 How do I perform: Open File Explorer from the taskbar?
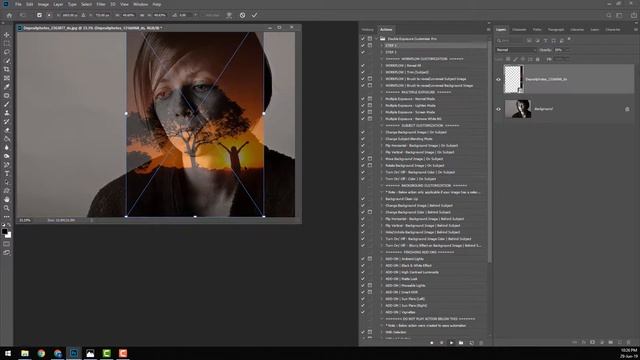pyautogui.click(x=25, y=353)
